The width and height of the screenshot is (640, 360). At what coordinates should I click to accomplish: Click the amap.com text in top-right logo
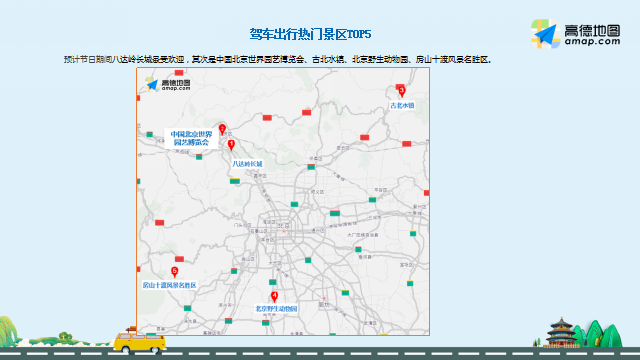[592, 41]
